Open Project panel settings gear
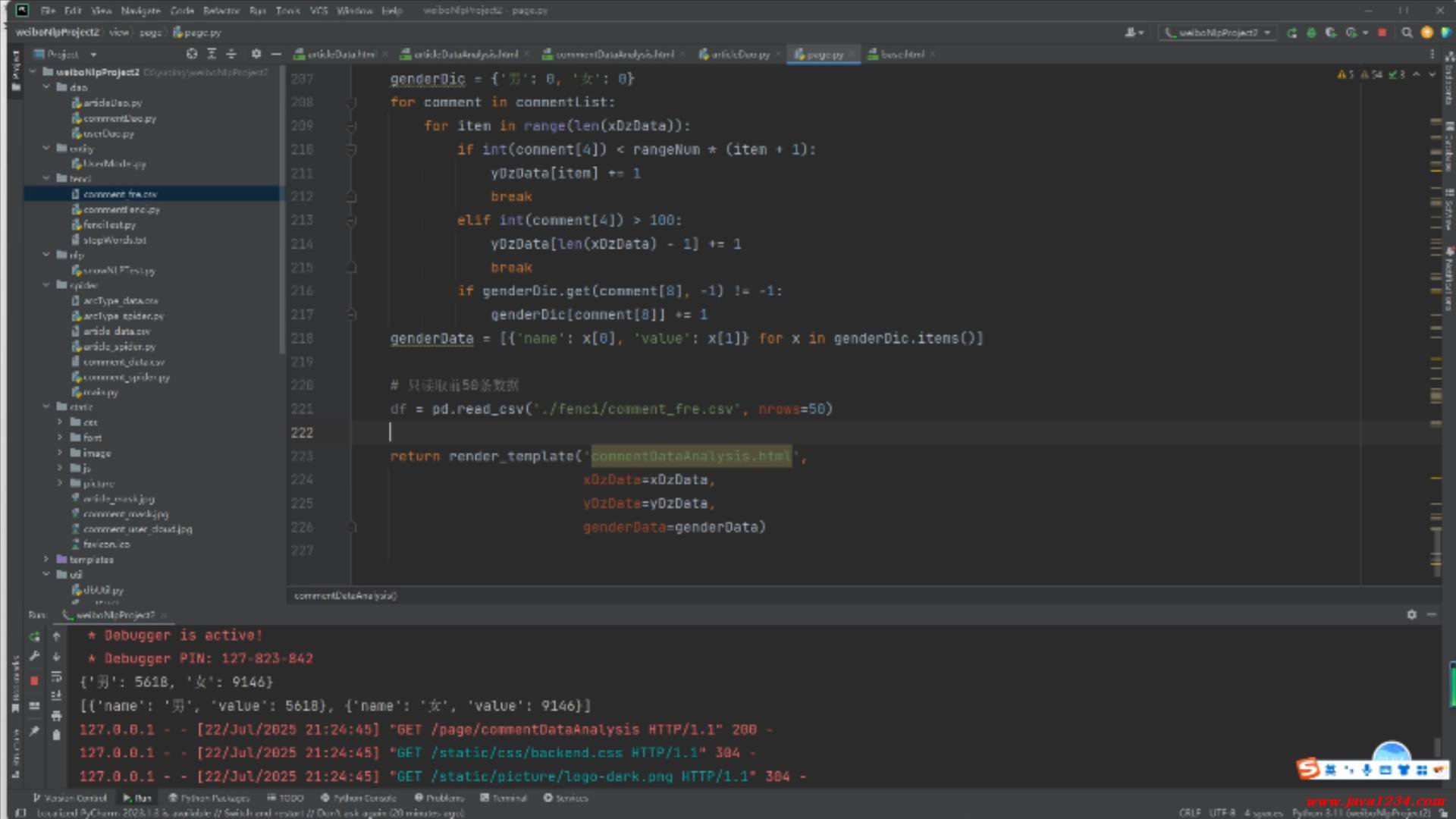This screenshot has height=819, width=1456. pos(256,54)
